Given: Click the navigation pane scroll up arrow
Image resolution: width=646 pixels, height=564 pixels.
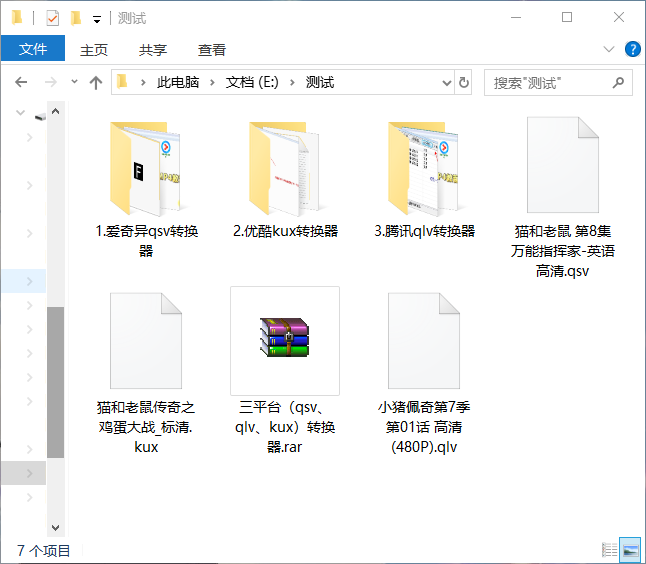Looking at the screenshot, I should coord(56,111).
